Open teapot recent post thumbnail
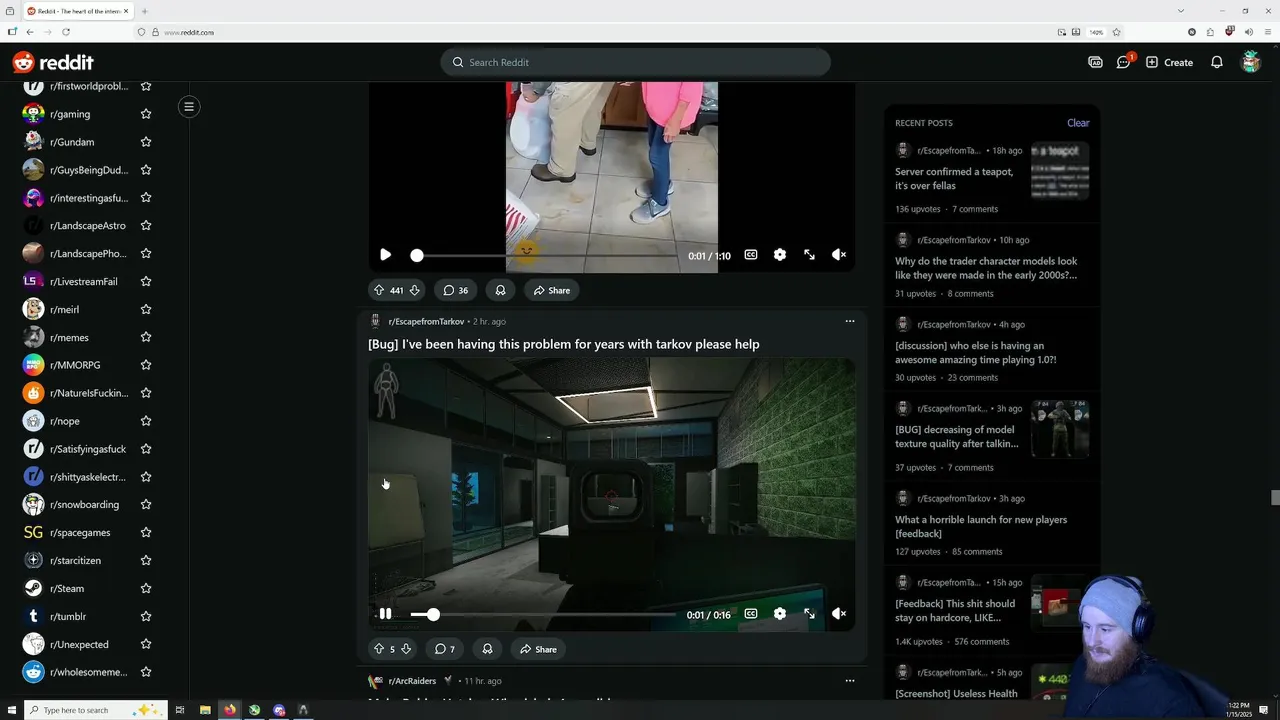 [1060, 172]
